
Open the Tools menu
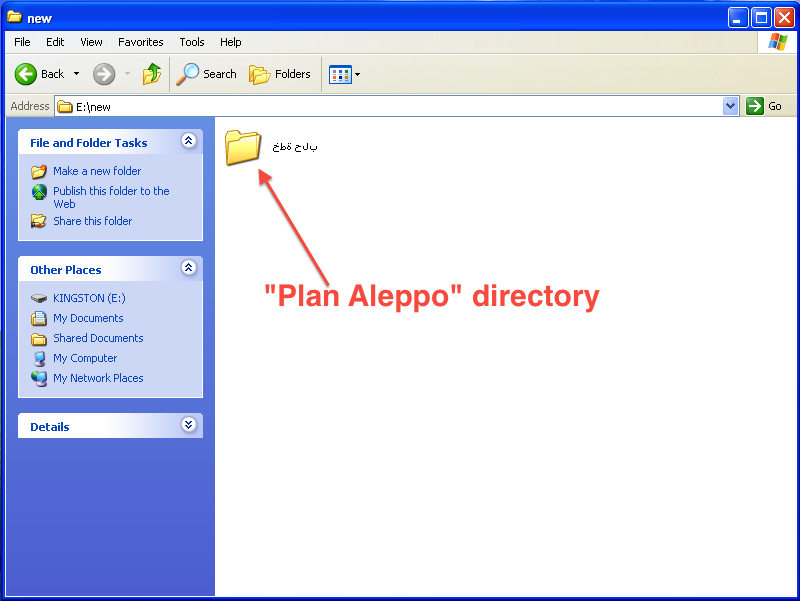(192, 42)
